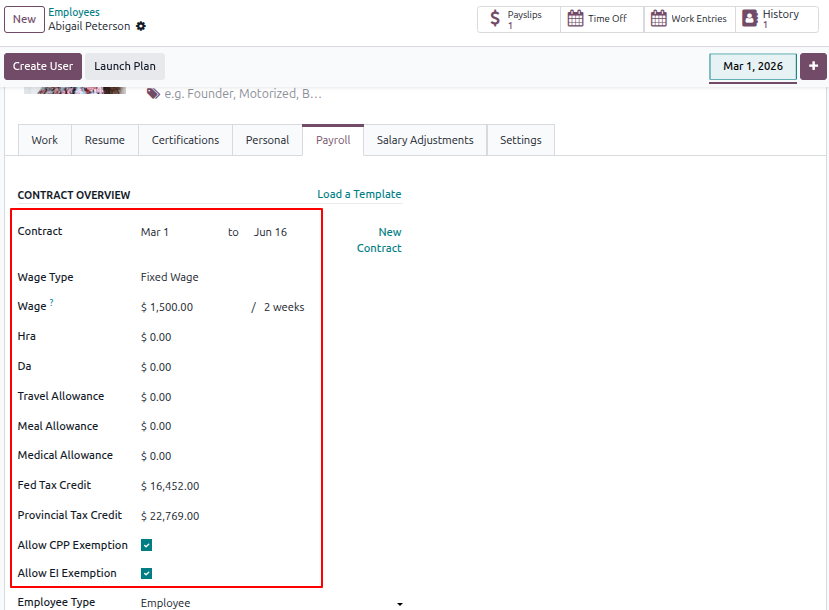Select the Personal tab

268,140
